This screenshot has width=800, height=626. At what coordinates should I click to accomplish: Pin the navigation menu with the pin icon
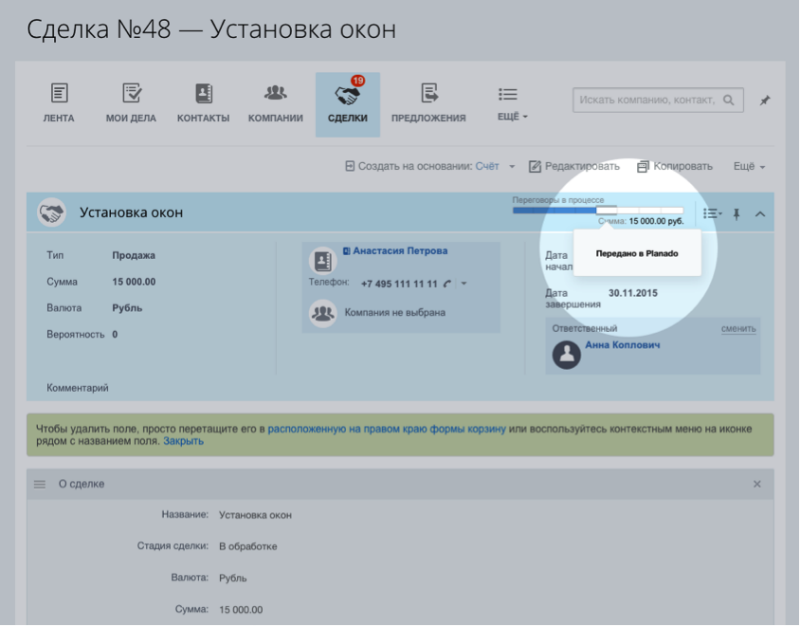pos(764,101)
